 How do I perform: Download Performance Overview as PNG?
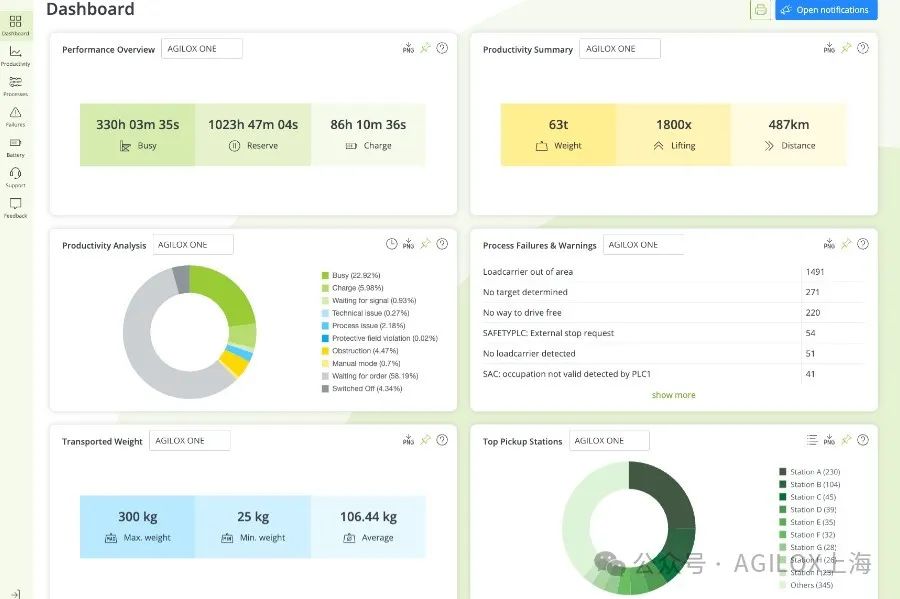(x=408, y=48)
